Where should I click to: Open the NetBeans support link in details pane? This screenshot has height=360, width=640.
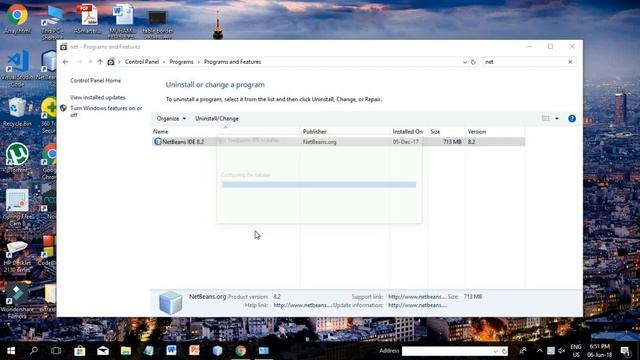coord(417,297)
